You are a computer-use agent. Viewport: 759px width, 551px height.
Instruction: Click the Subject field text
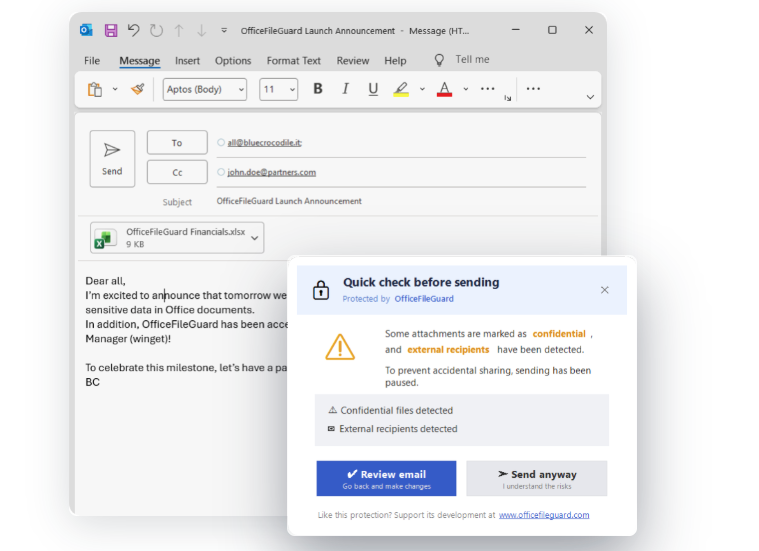(289, 201)
